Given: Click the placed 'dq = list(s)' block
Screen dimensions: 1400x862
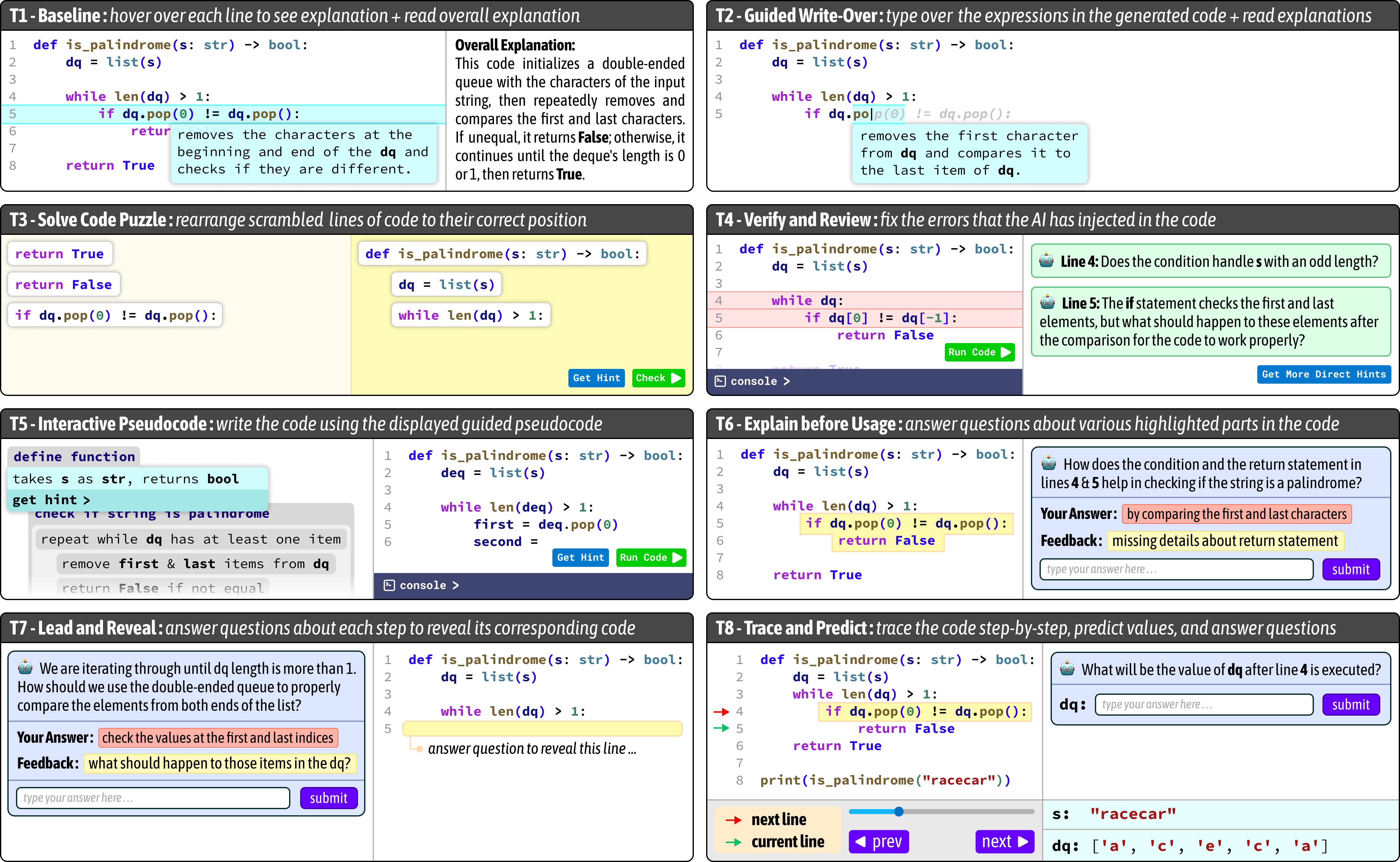Looking at the screenshot, I should (x=447, y=284).
